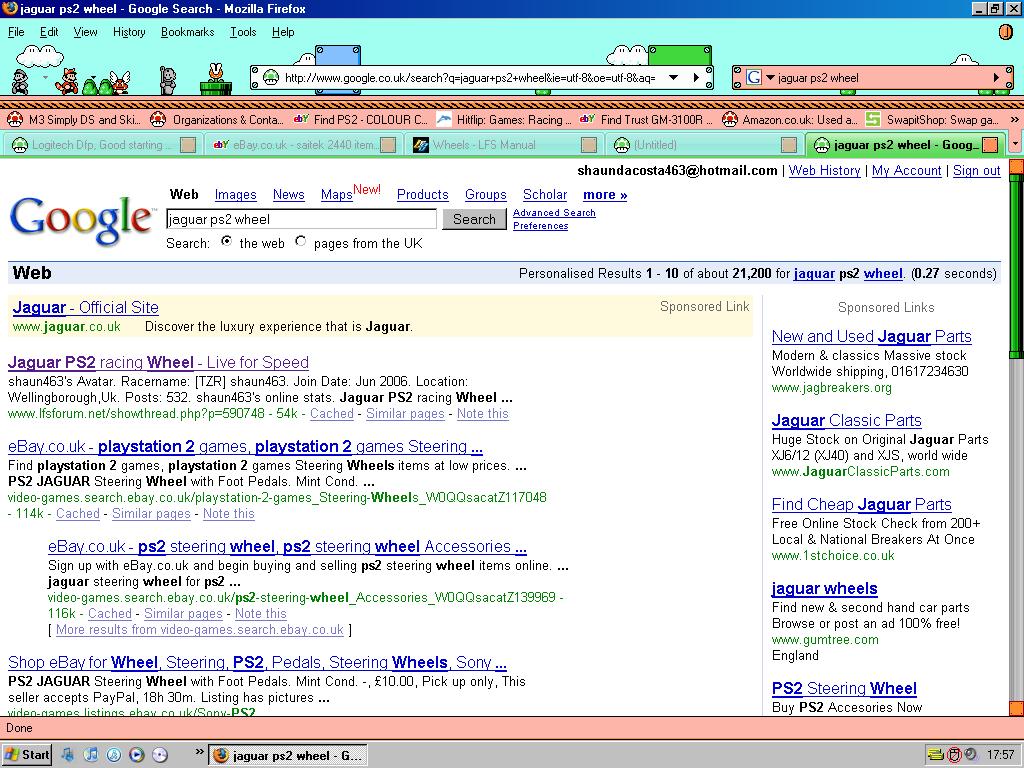
Task: Go forward with the Raccoon Mario button
Action: 67,80
